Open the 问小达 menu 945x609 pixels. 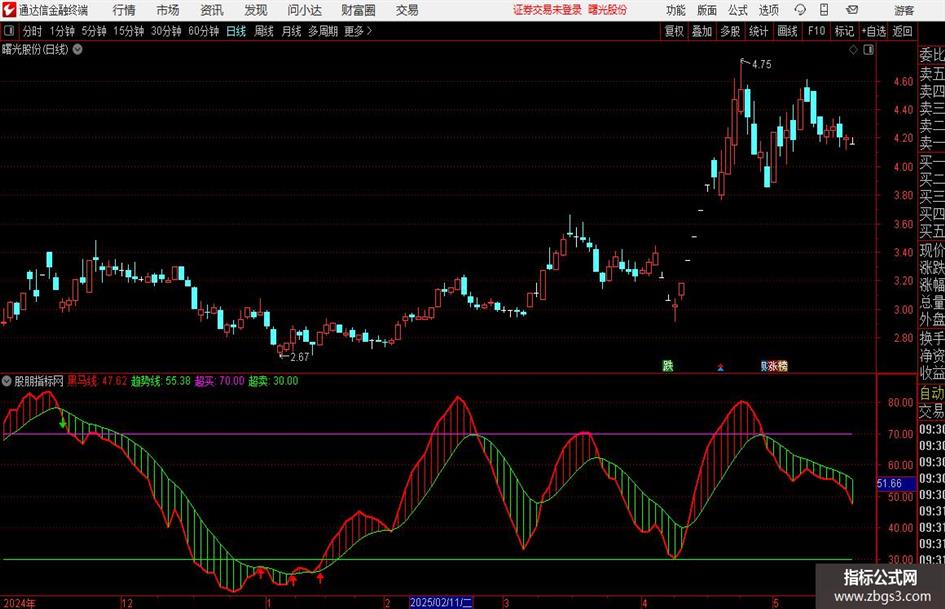304,10
